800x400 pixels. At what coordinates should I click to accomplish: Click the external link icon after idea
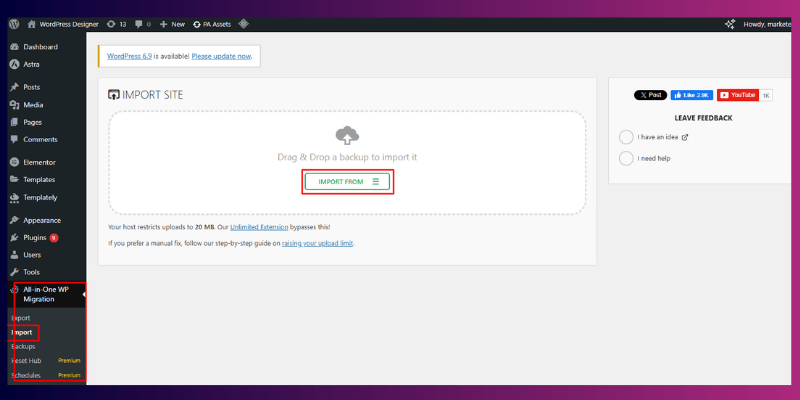click(x=685, y=137)
